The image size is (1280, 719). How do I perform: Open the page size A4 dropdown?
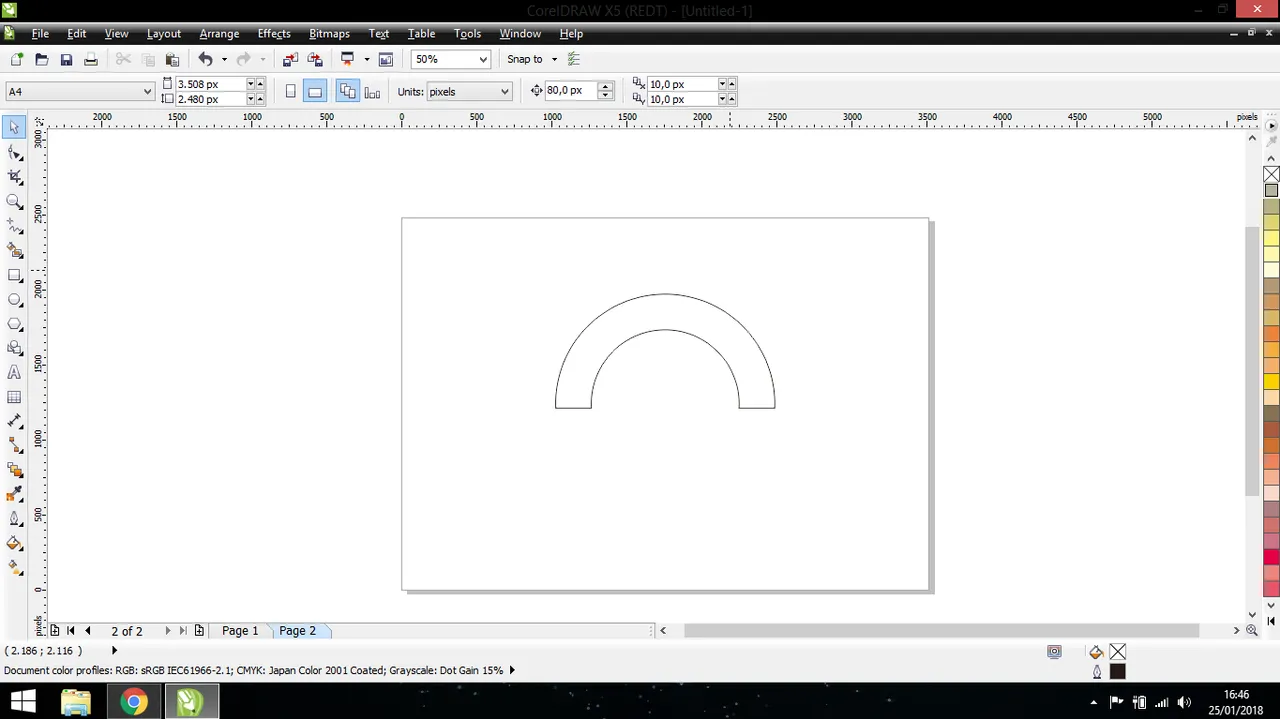pos(147,91)
